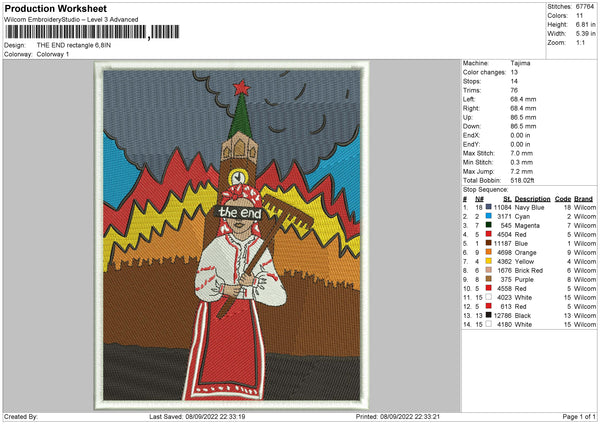This screenshot has height=424, width=600.
Task: Select the Orange 4698 thread swatch
Action: 487,252
